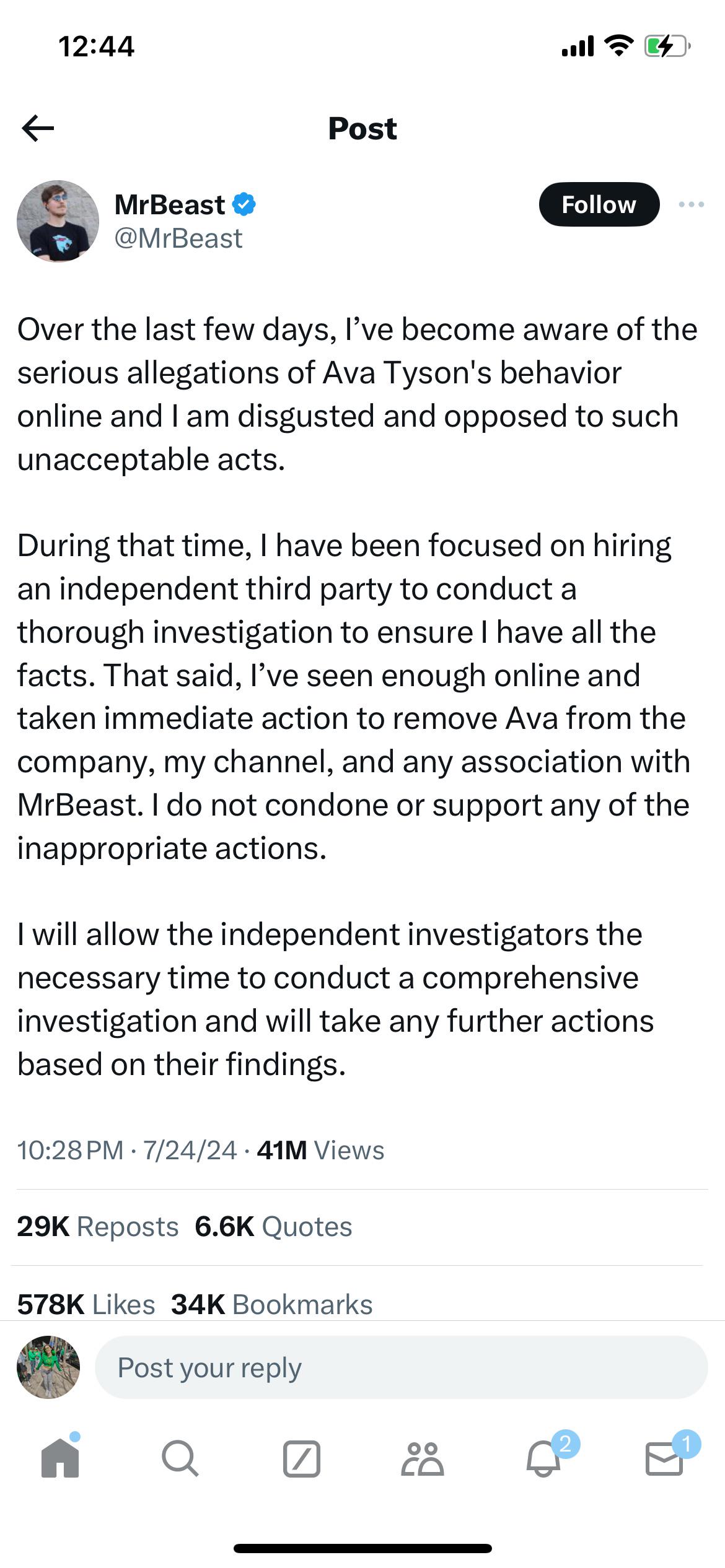Show the 578K Likes list
This screenshot has height=1568, width=725.
click(86, 1304)
